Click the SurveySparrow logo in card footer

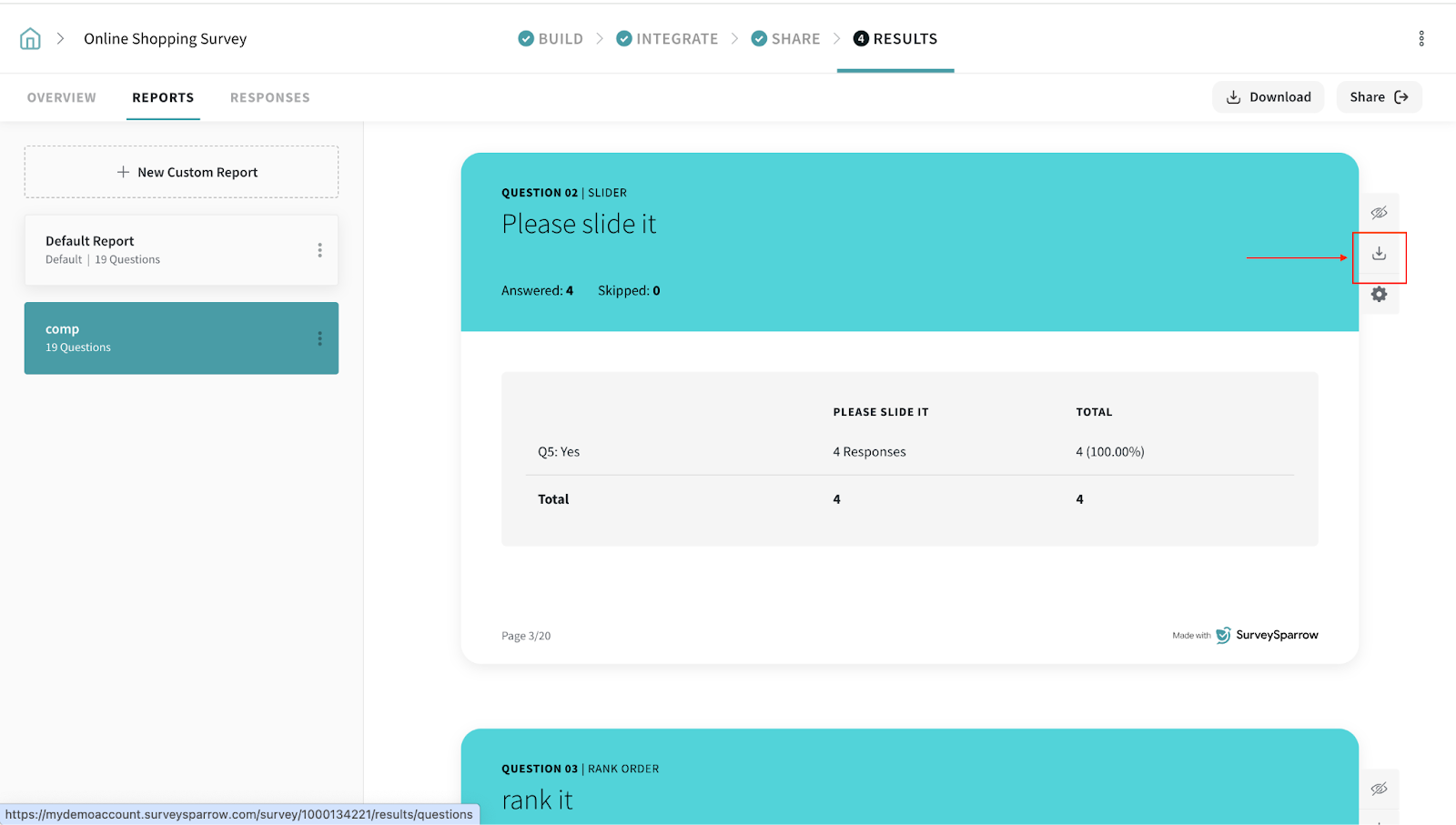(1267, 635)
